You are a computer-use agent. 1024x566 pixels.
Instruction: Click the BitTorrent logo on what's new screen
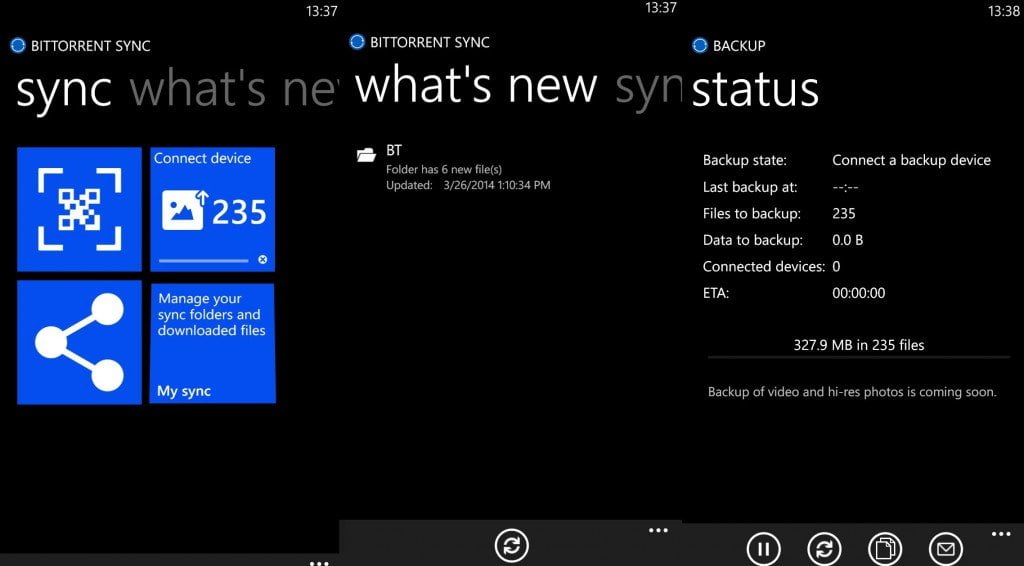(x=357, y=42)
